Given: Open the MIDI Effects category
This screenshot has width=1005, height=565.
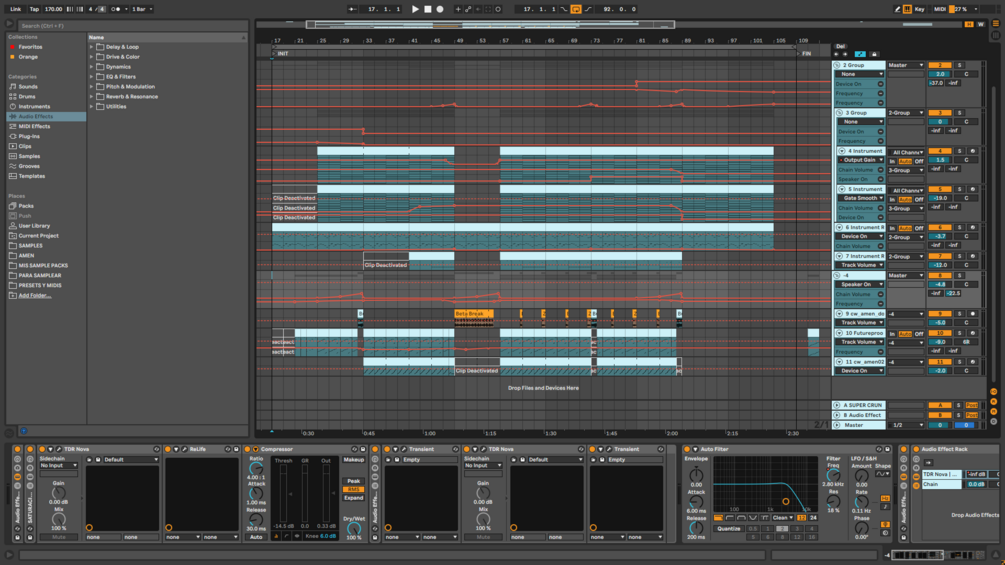Looking at the screenshot, I should 34,126.
